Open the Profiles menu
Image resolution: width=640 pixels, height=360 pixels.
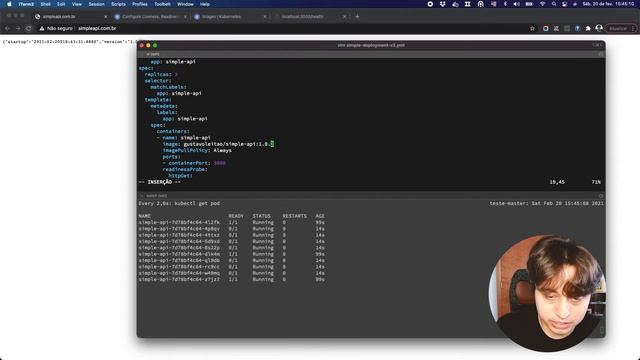tap(140, 4)
